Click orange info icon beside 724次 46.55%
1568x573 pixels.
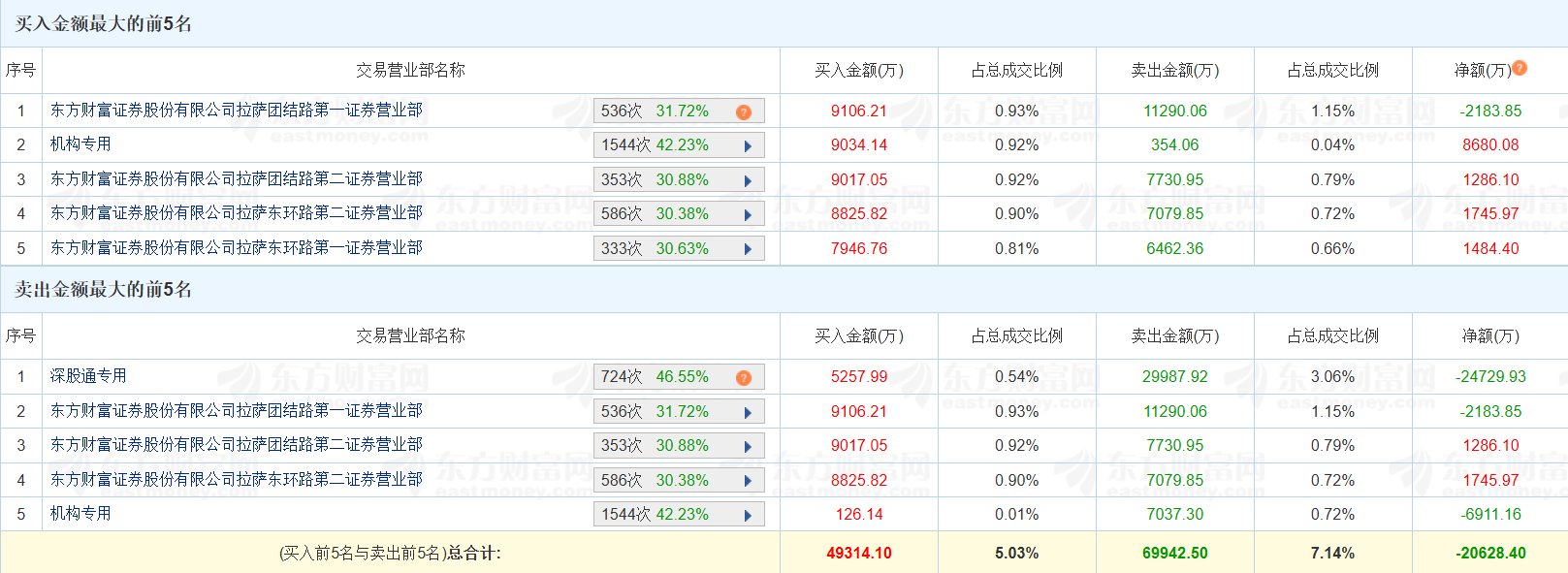744,378
